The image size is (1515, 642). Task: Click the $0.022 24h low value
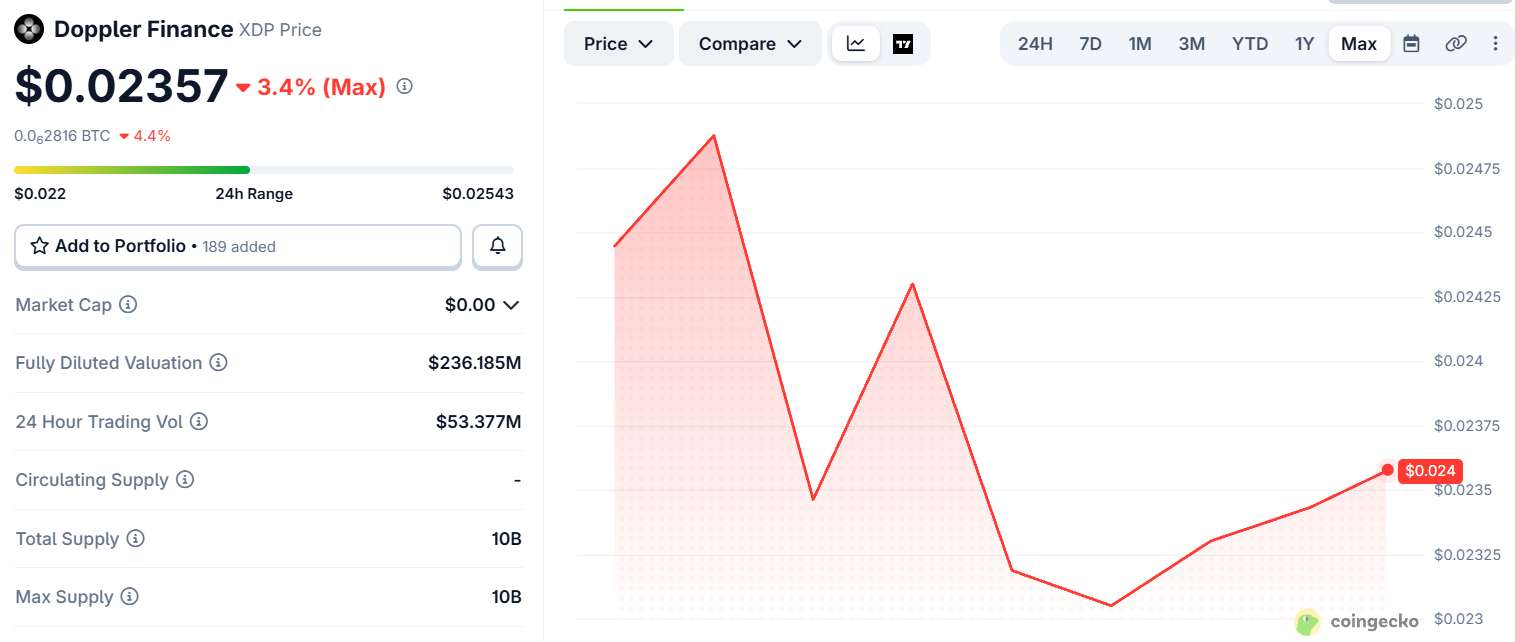pos(40,194)
